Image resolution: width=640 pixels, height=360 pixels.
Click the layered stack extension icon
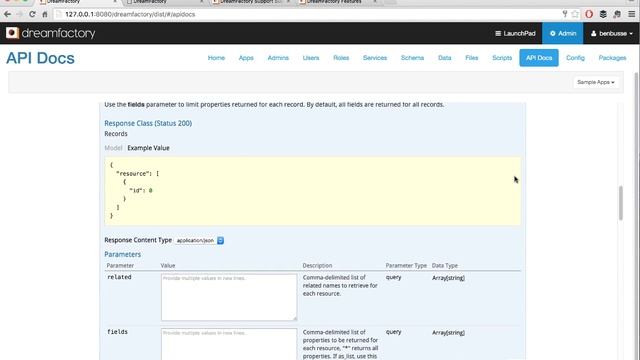click(x=603, y=14)
